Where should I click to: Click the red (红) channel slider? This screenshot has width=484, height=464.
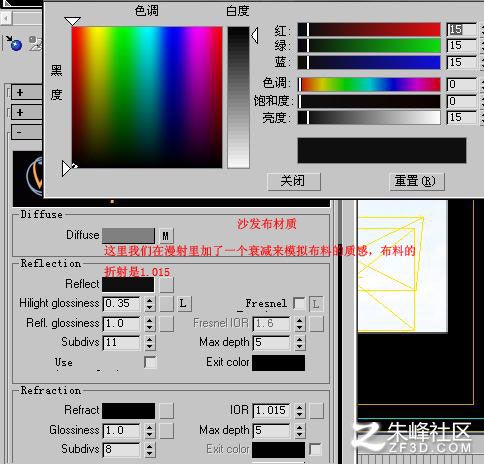pos(369,30)
